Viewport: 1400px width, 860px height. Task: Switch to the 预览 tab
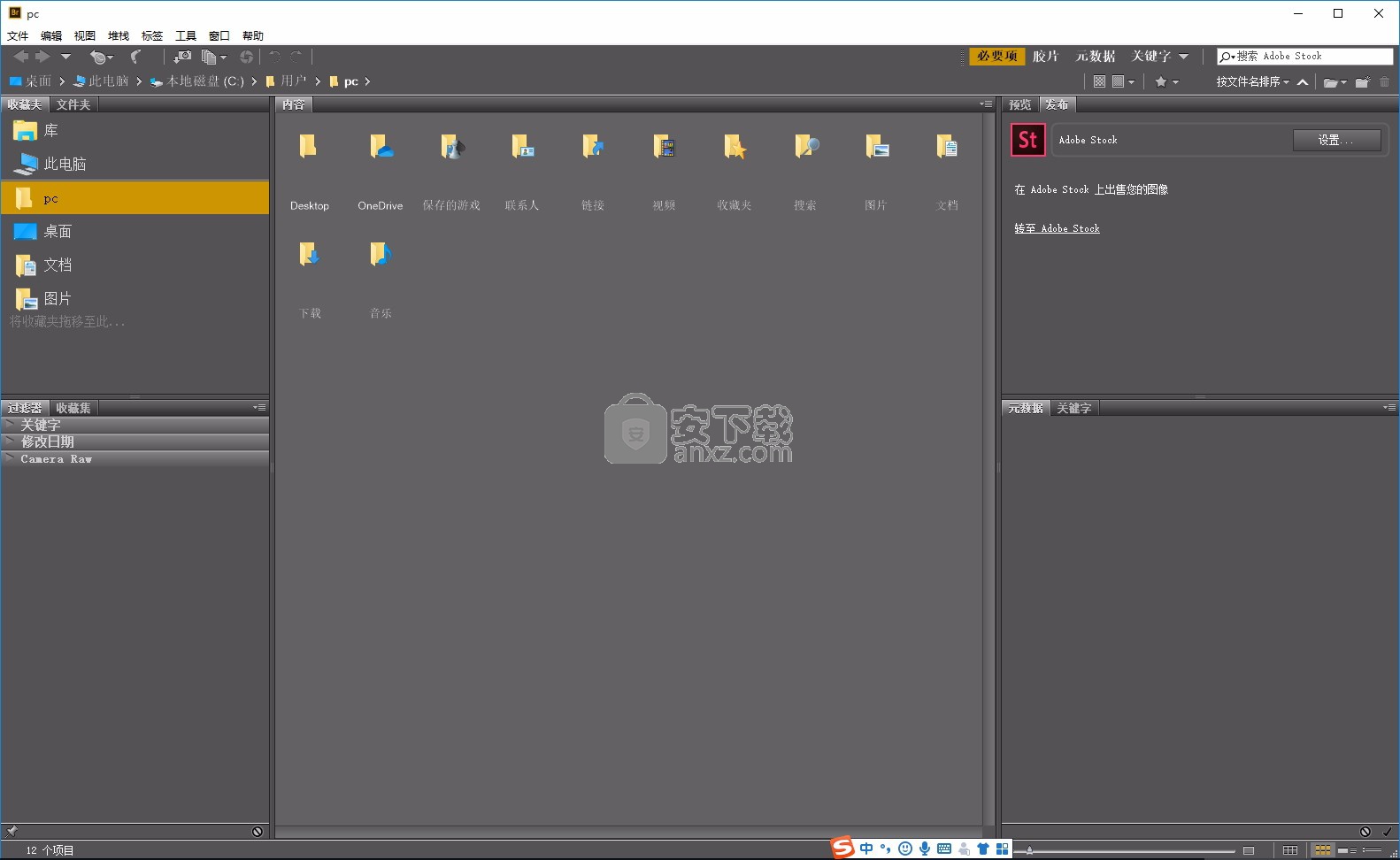coord(1020,104)
